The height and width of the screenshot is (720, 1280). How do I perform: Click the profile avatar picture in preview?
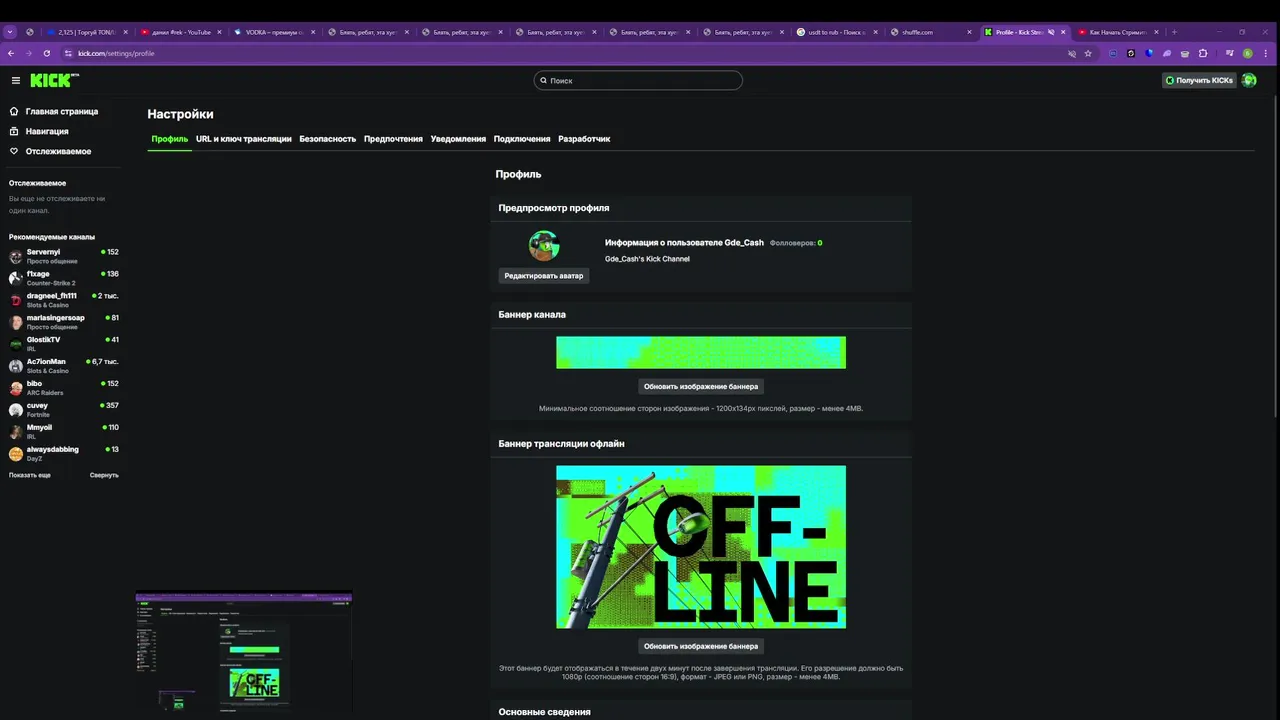click(x=544, y=245)
